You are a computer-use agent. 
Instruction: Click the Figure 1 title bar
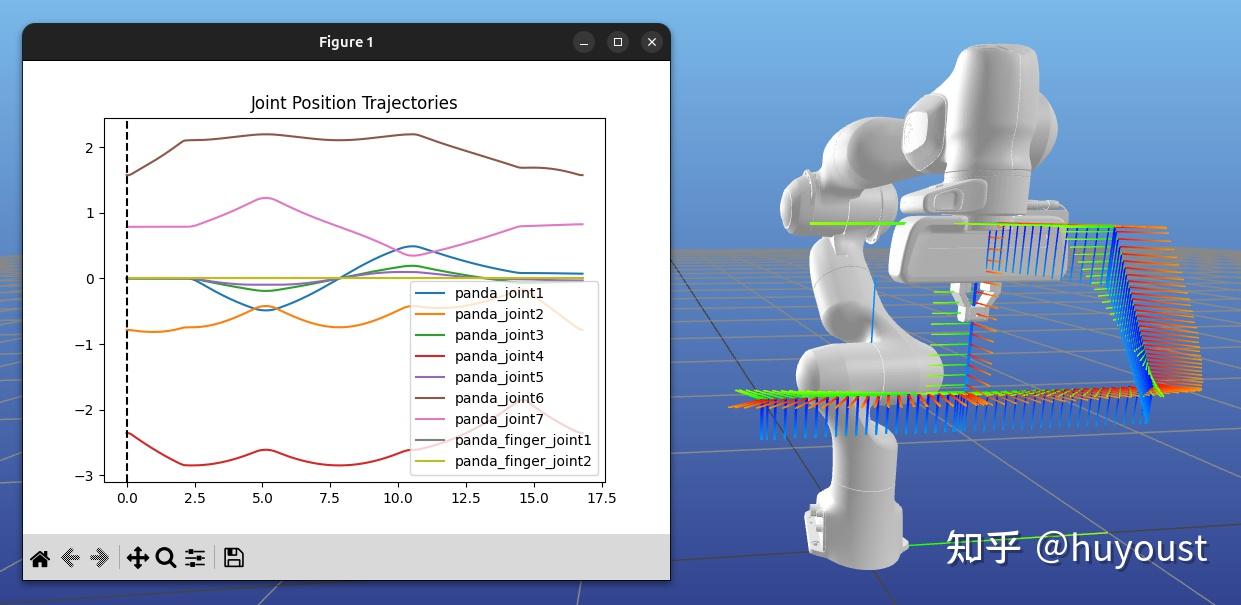pyautogui.click(x=345, y=42)
